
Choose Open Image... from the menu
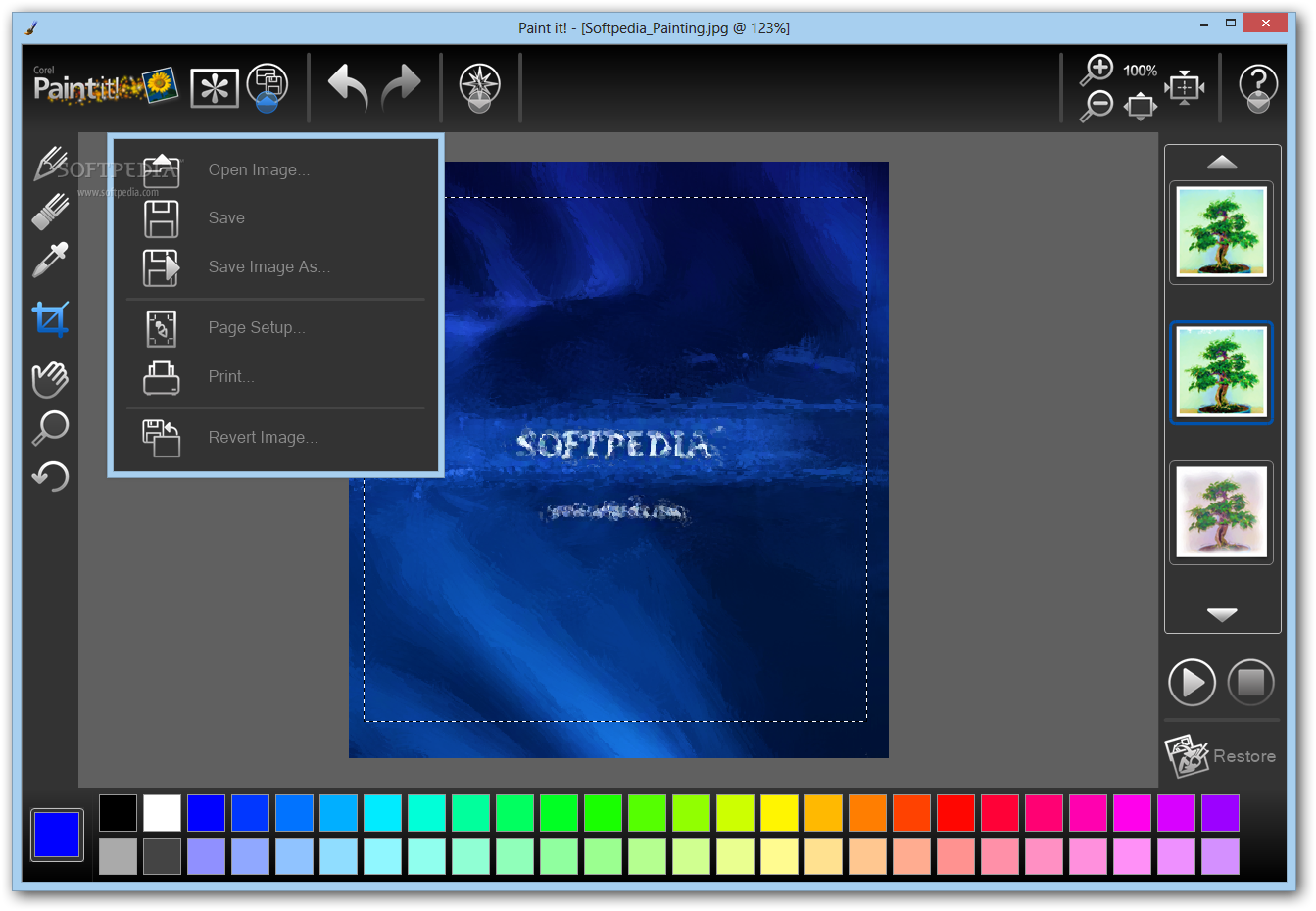point(259,169)
